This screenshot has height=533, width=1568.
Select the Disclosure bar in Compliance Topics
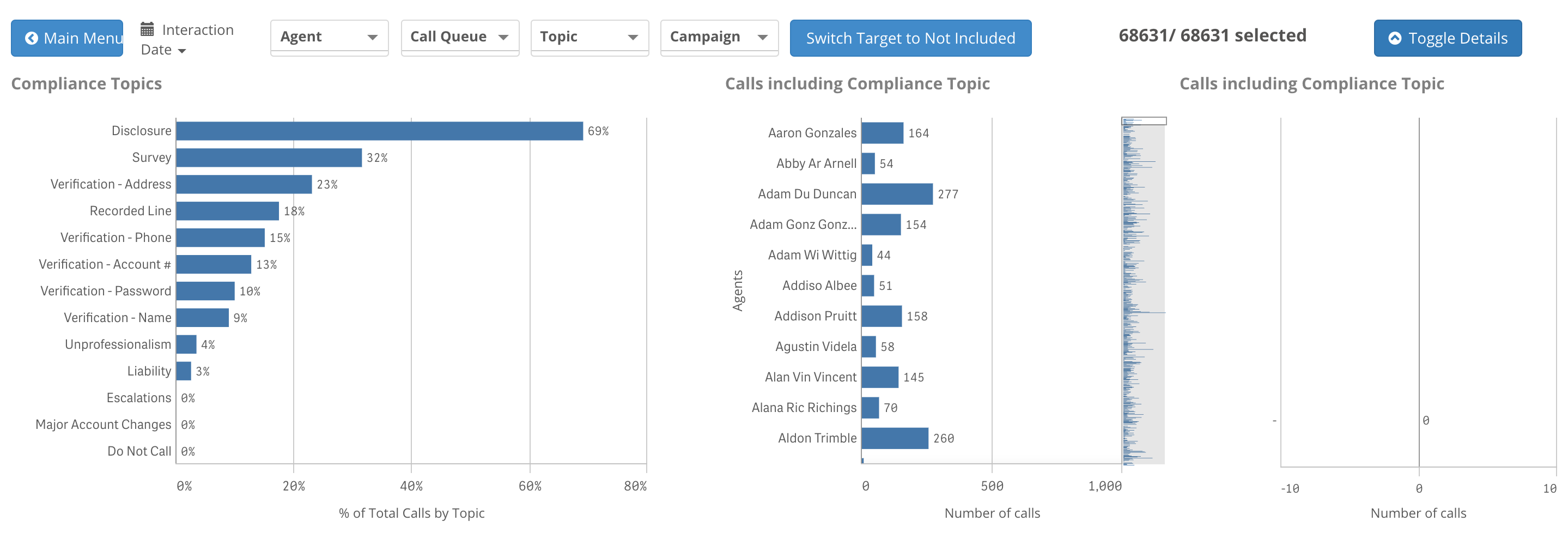tap(379, 131)
